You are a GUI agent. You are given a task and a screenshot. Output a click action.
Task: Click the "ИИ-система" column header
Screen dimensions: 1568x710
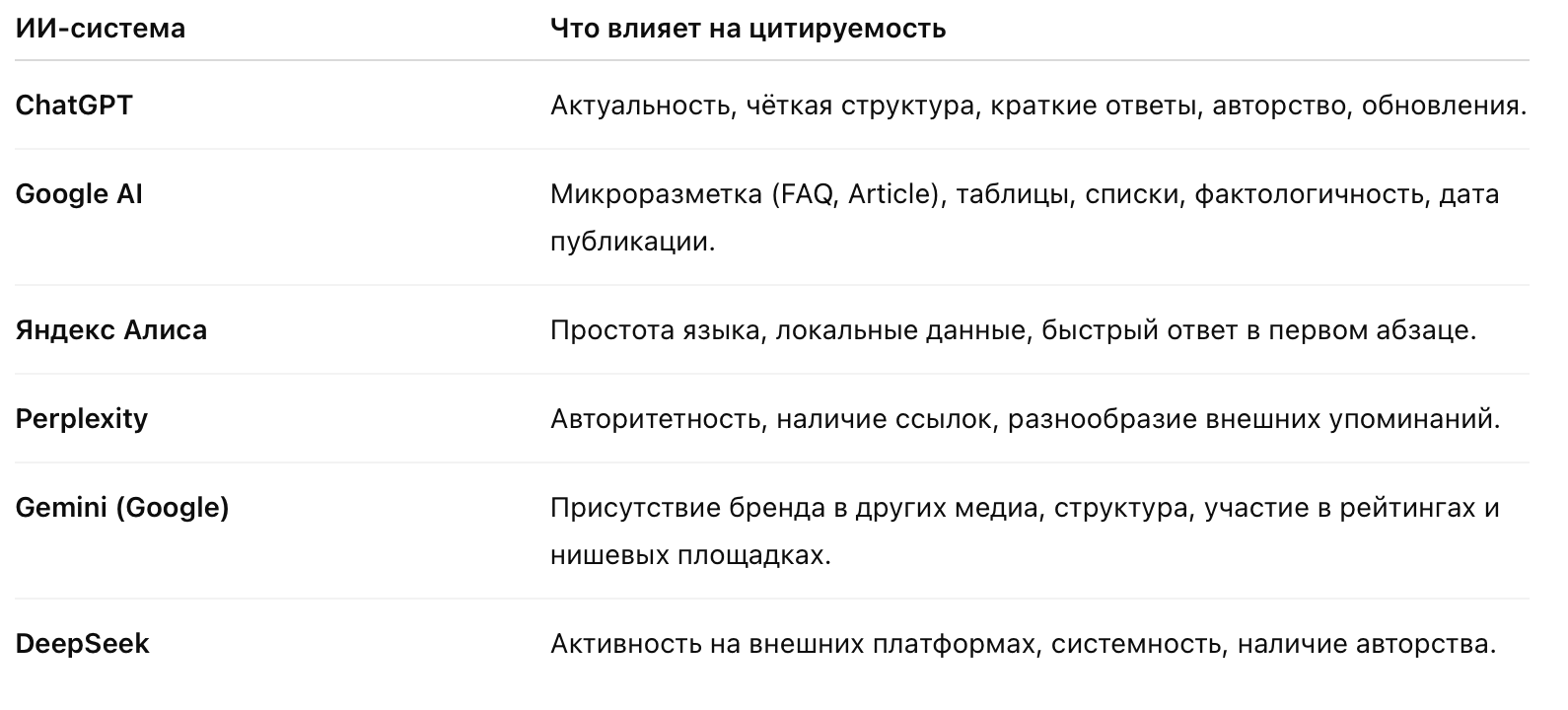pyautogui.click(x=100, y=29)
